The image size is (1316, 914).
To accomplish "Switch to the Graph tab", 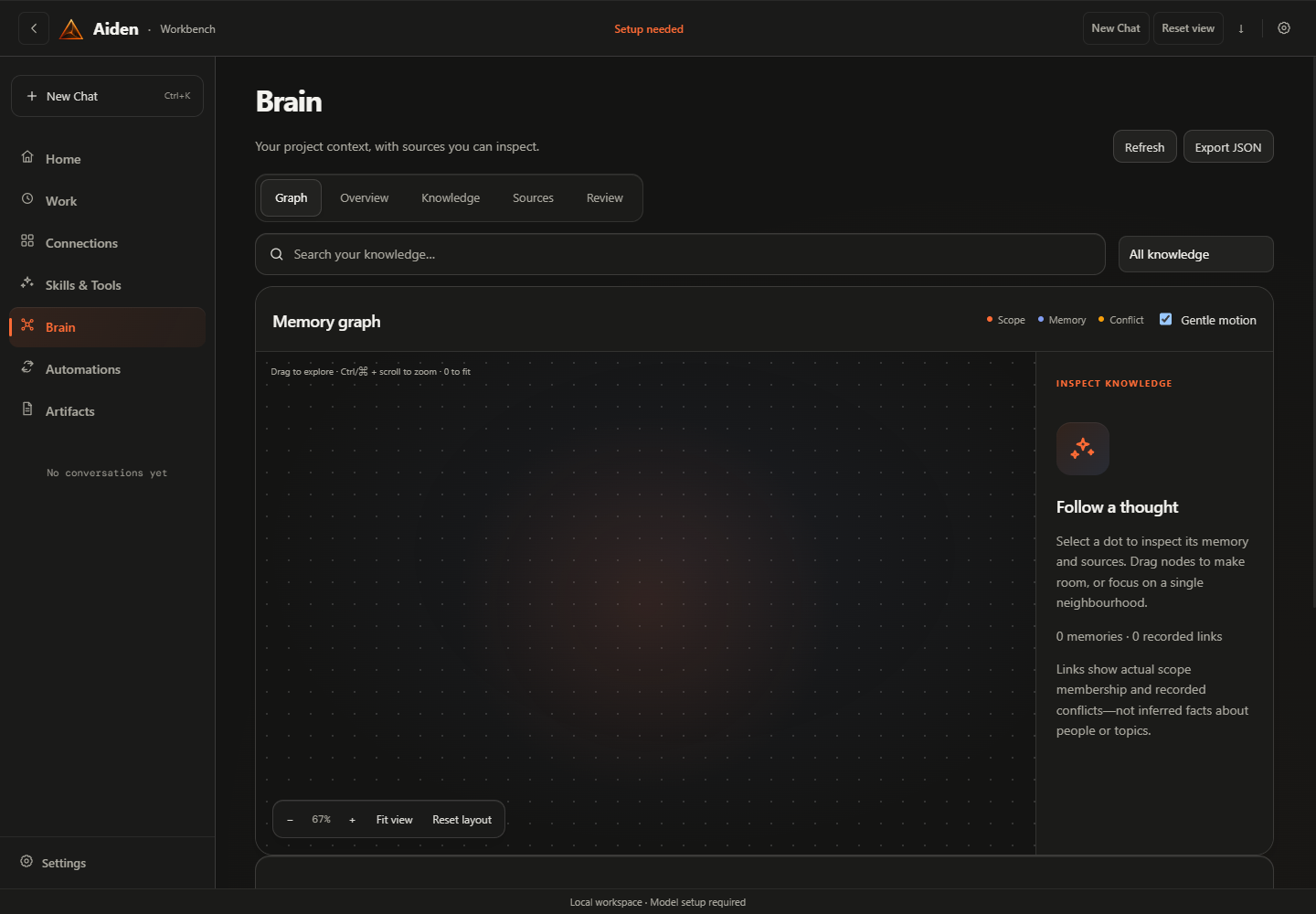I will point(292,198).
